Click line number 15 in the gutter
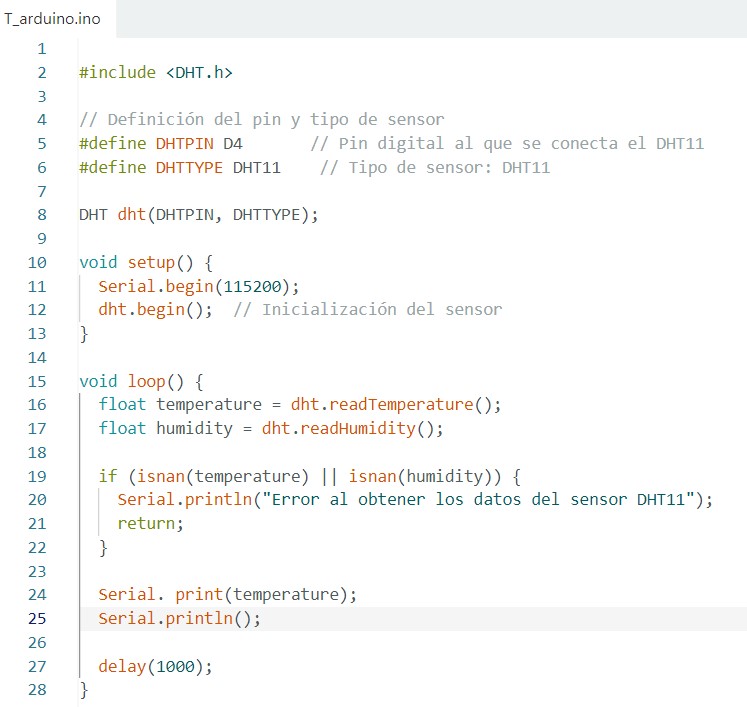The image size is (747, 707). (37, 382)
